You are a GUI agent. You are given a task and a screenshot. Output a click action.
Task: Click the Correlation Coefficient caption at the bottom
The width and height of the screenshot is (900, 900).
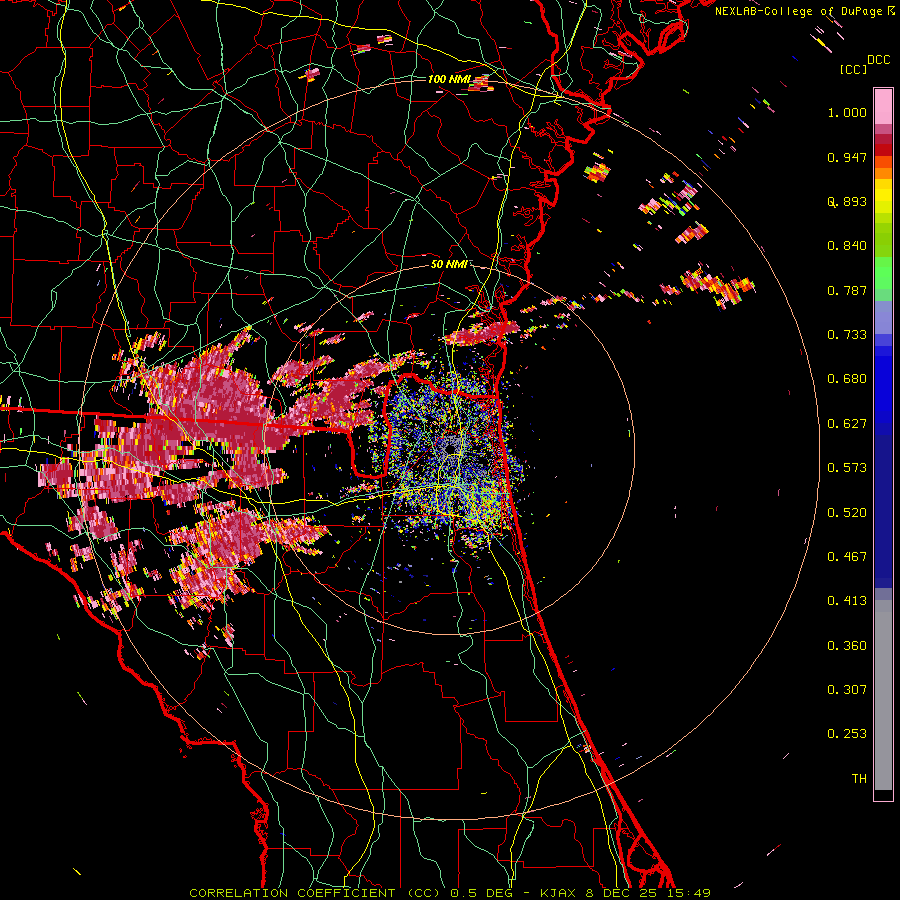point(450,893)
